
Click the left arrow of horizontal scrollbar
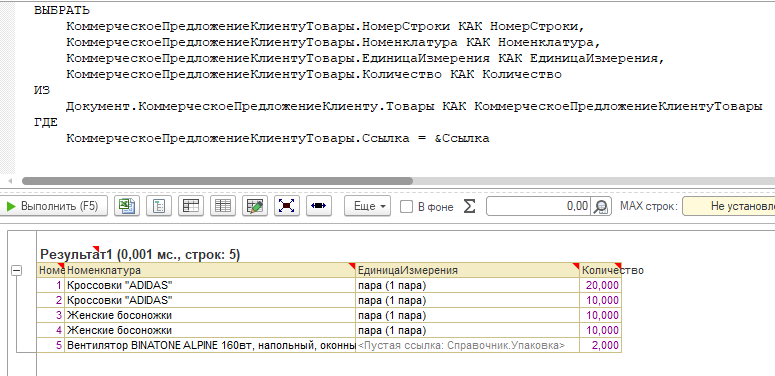pyautogui.click(x=9, y=181)
